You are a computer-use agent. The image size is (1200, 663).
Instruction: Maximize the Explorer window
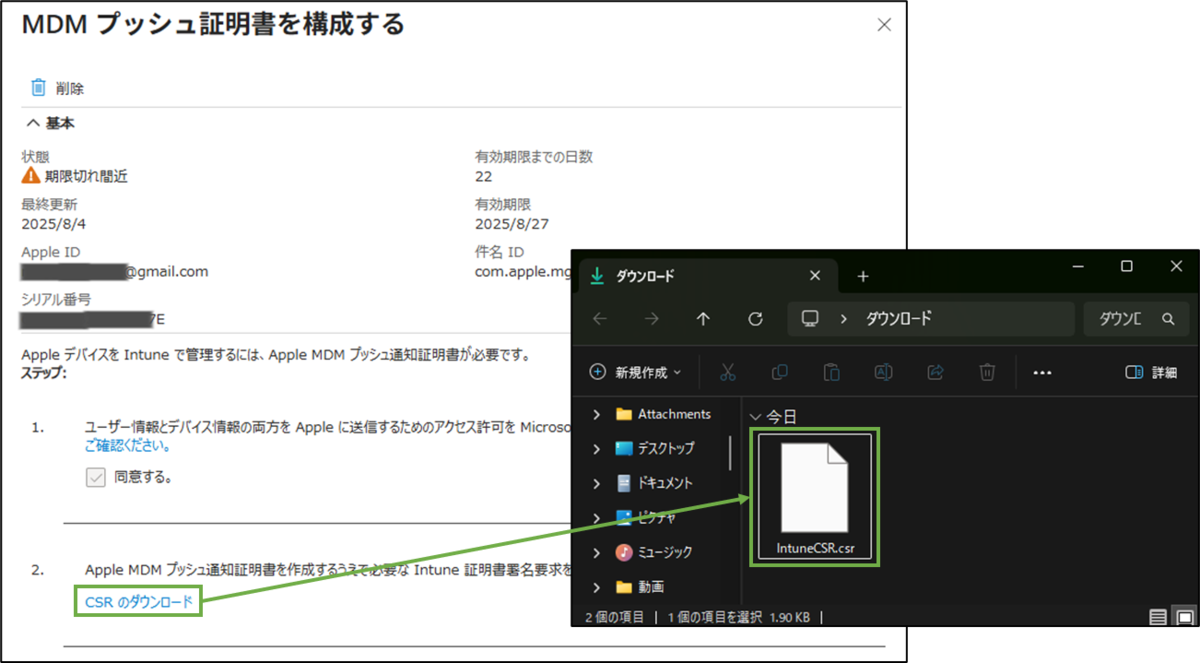point(1126,266)
